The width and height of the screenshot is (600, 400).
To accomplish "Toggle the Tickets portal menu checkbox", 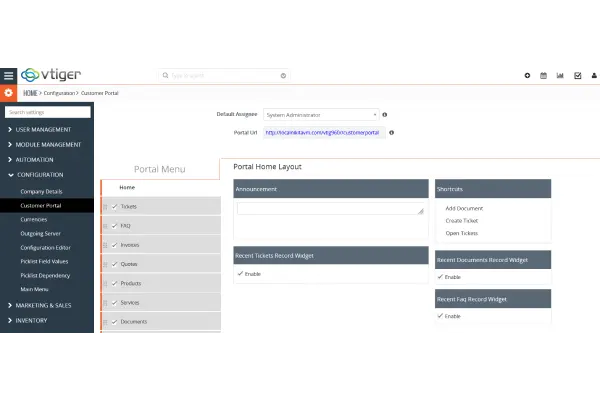I will coord(115,206).
